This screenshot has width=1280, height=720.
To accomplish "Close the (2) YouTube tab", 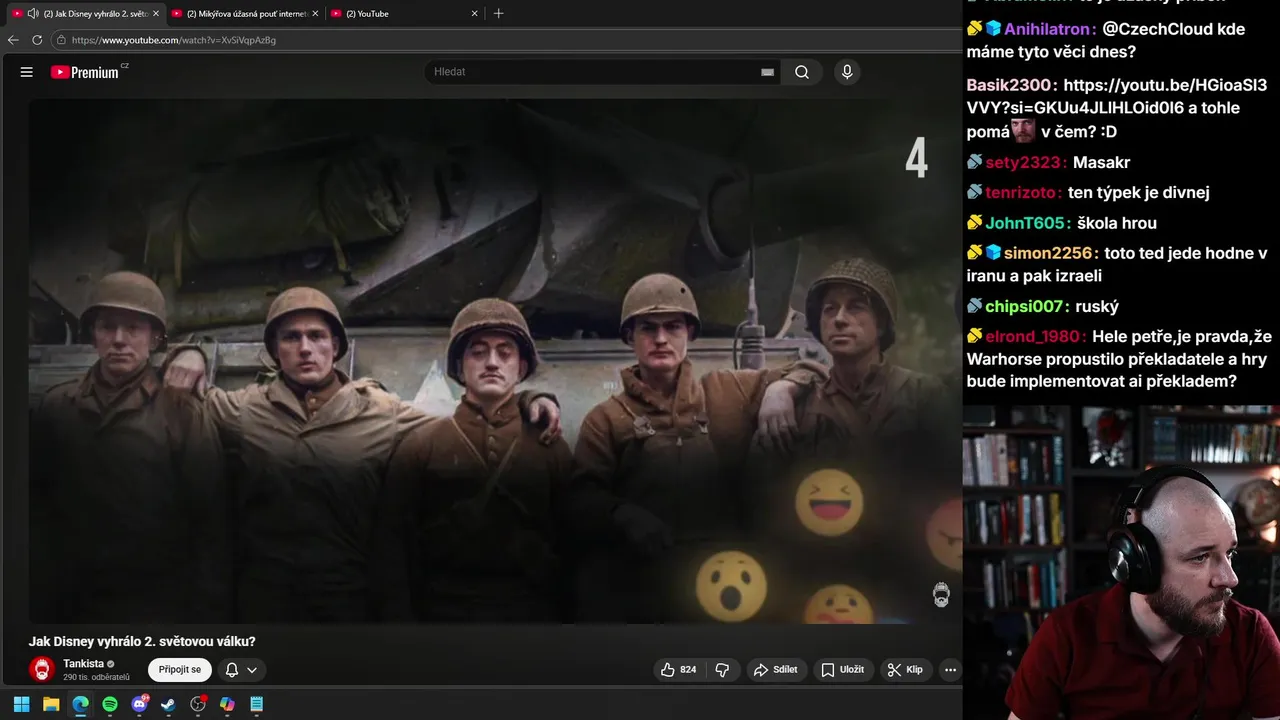I will [x=474, y=14].
